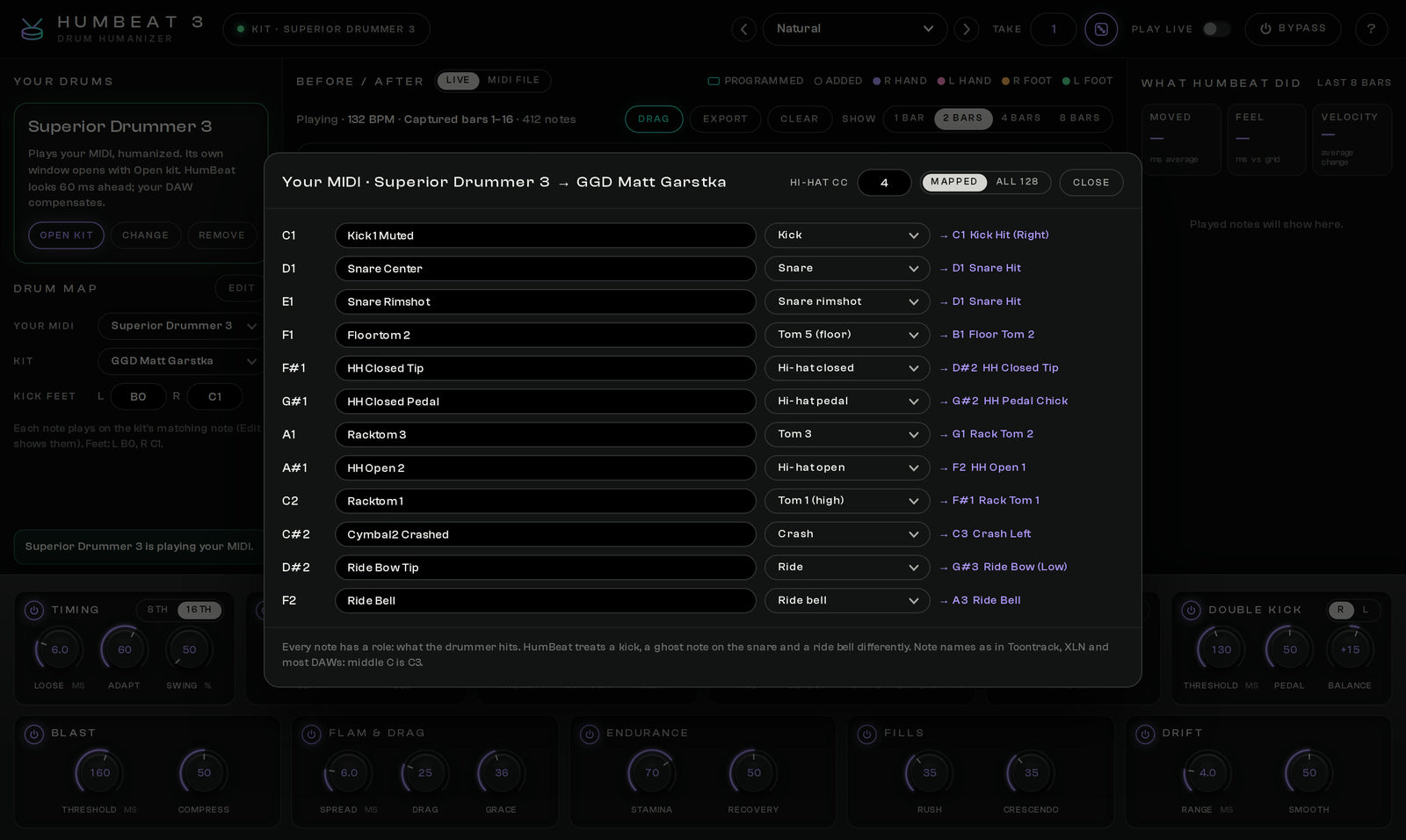The height and width of the screenshot is (840, 1406).
Task: Click Drum Map EDIT button
Action: (241, 288)
